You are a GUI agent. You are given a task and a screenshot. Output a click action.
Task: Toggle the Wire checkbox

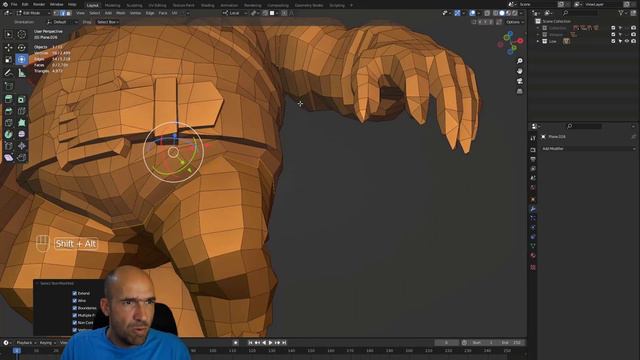click(75, 300)
